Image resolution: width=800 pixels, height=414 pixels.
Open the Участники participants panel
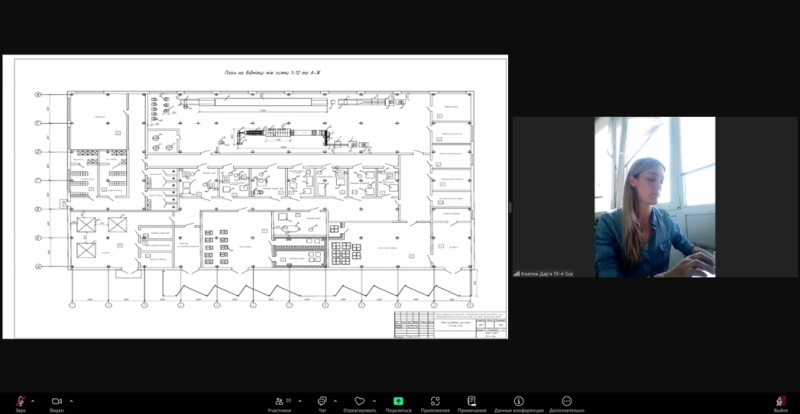pyautogui.click(x=280, y=403)
